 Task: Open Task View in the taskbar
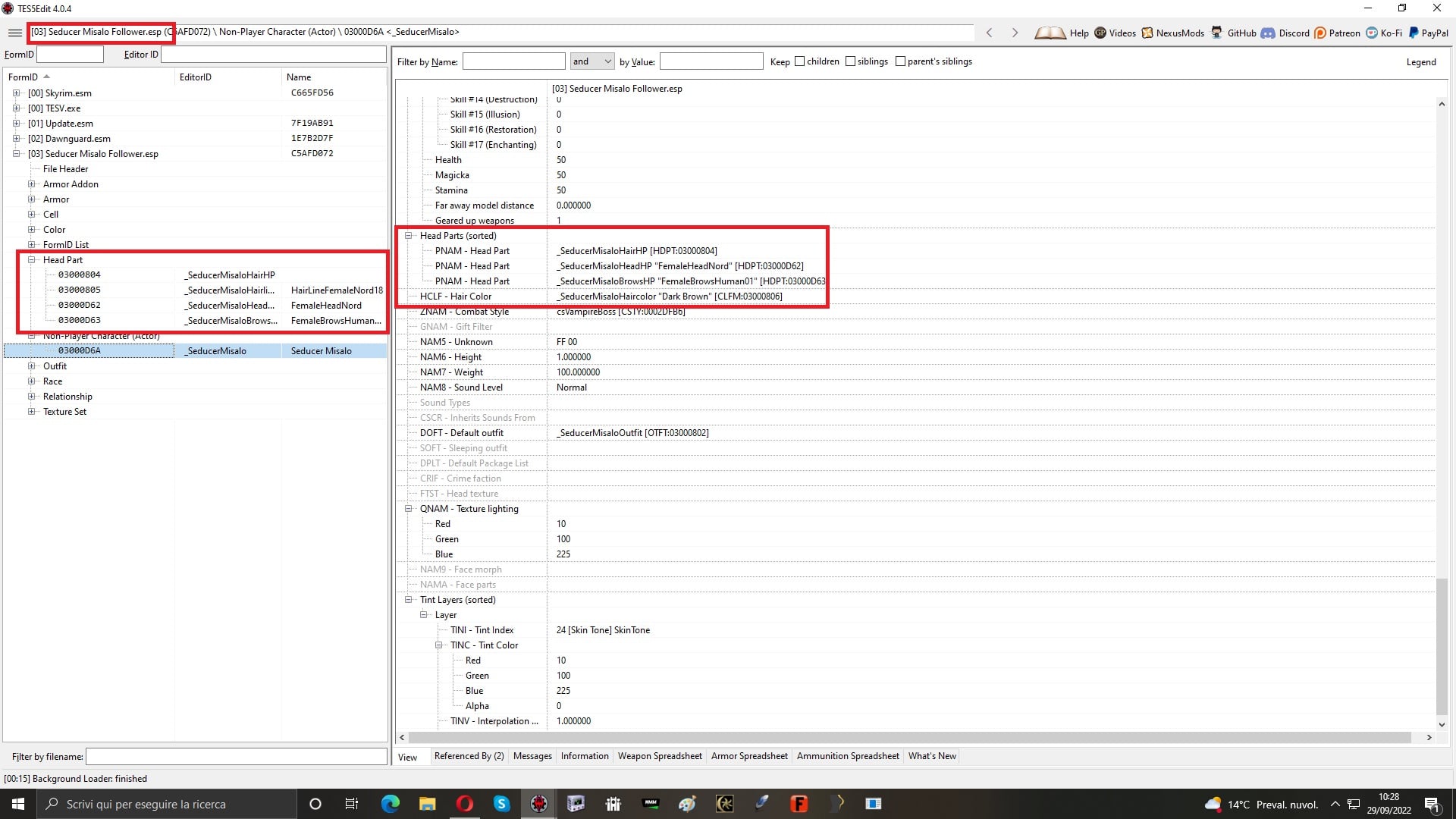coord(352,804)
